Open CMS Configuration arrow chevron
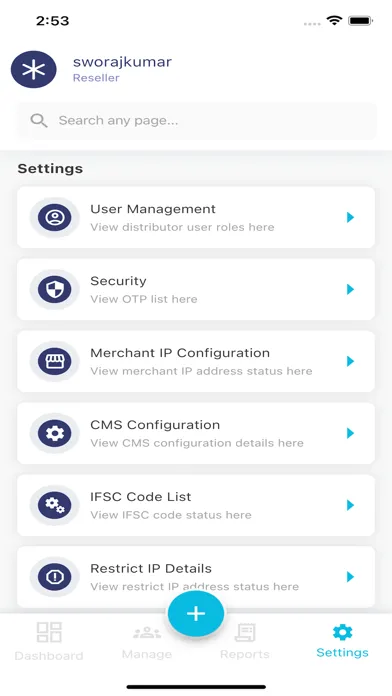The height and width of the screenshot is (696, 392). point(350,433)
